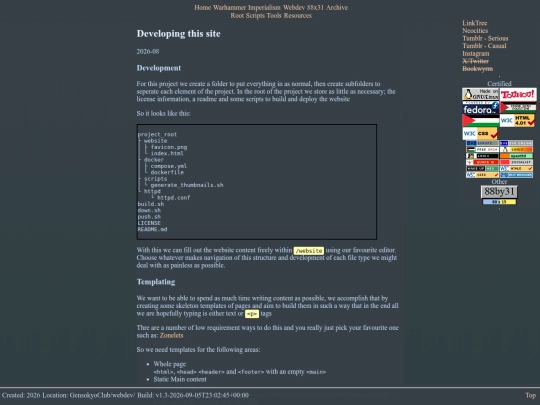This screenshot has width=540, height=405.
Task: Click the small W3C HTML badge
Action: [x=516, y=168]
